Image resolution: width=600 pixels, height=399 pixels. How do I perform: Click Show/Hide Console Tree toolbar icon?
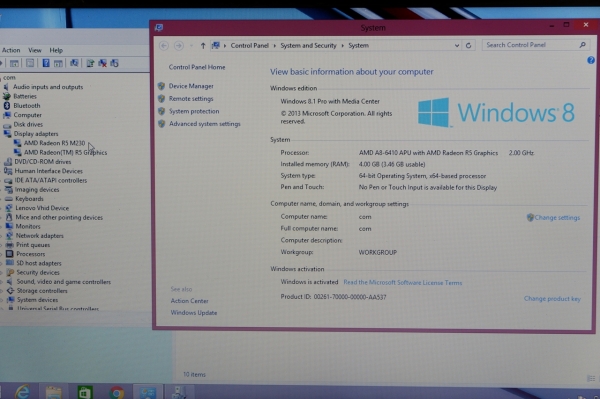tap(14, 63)
